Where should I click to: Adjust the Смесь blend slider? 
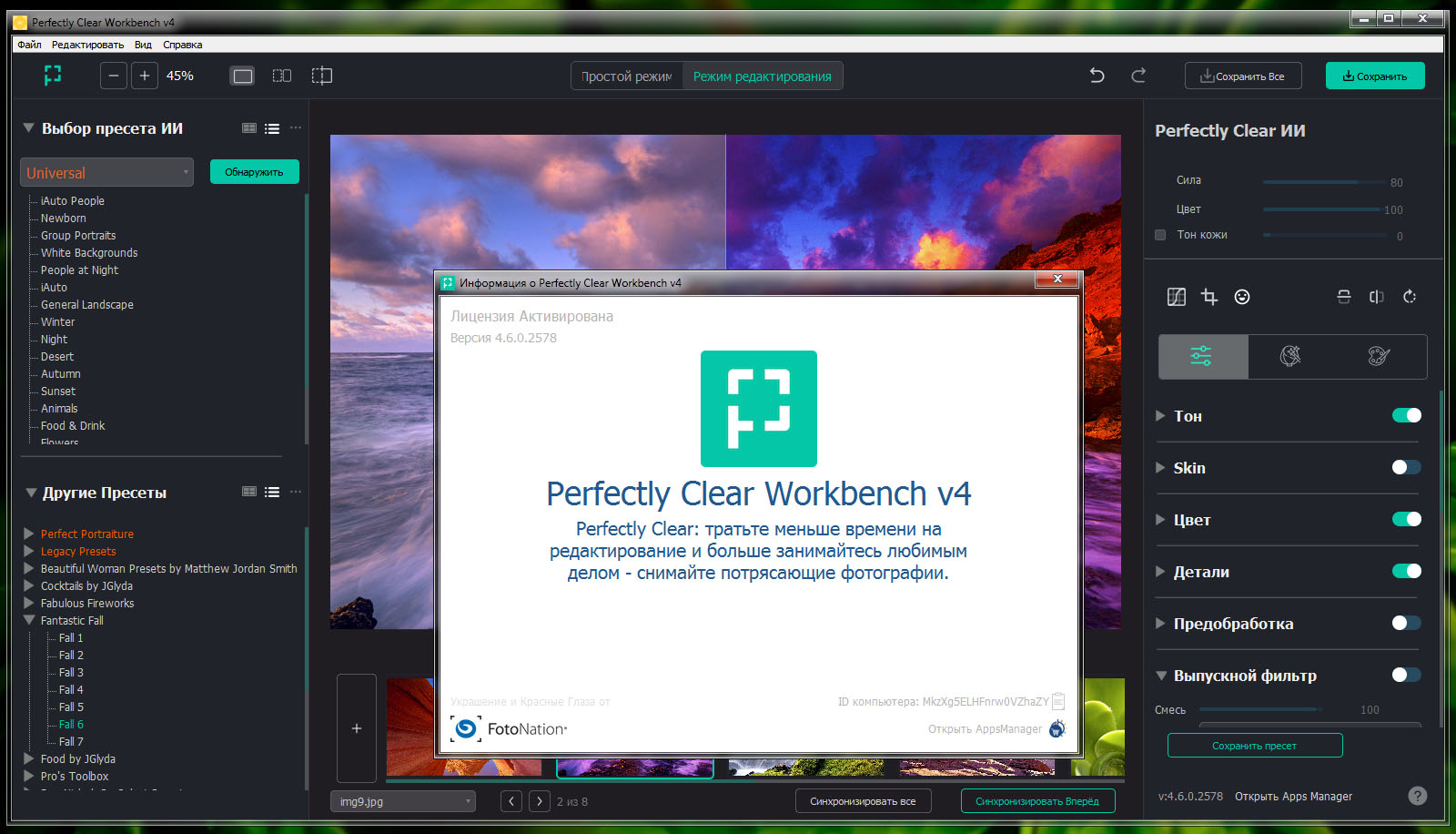click(x=1260, y=709)
